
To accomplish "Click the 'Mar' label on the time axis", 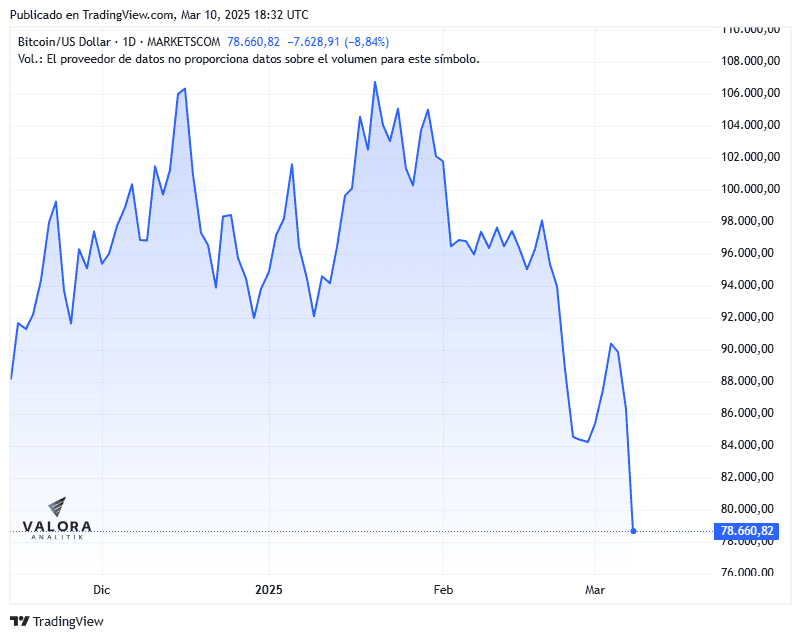I will [595, 590].
